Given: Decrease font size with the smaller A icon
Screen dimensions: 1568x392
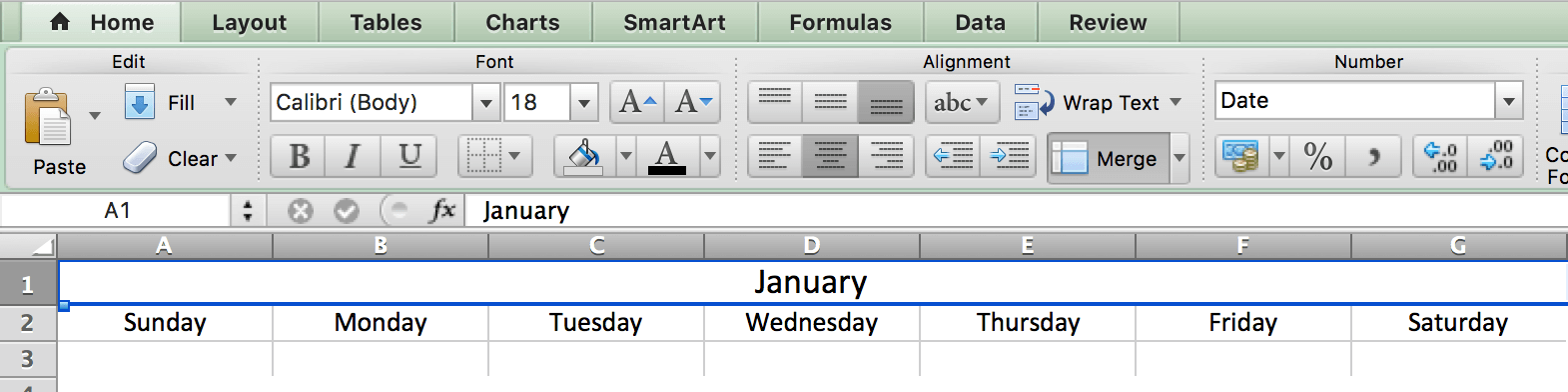Looking at the screenshot, I should (693, 102).
